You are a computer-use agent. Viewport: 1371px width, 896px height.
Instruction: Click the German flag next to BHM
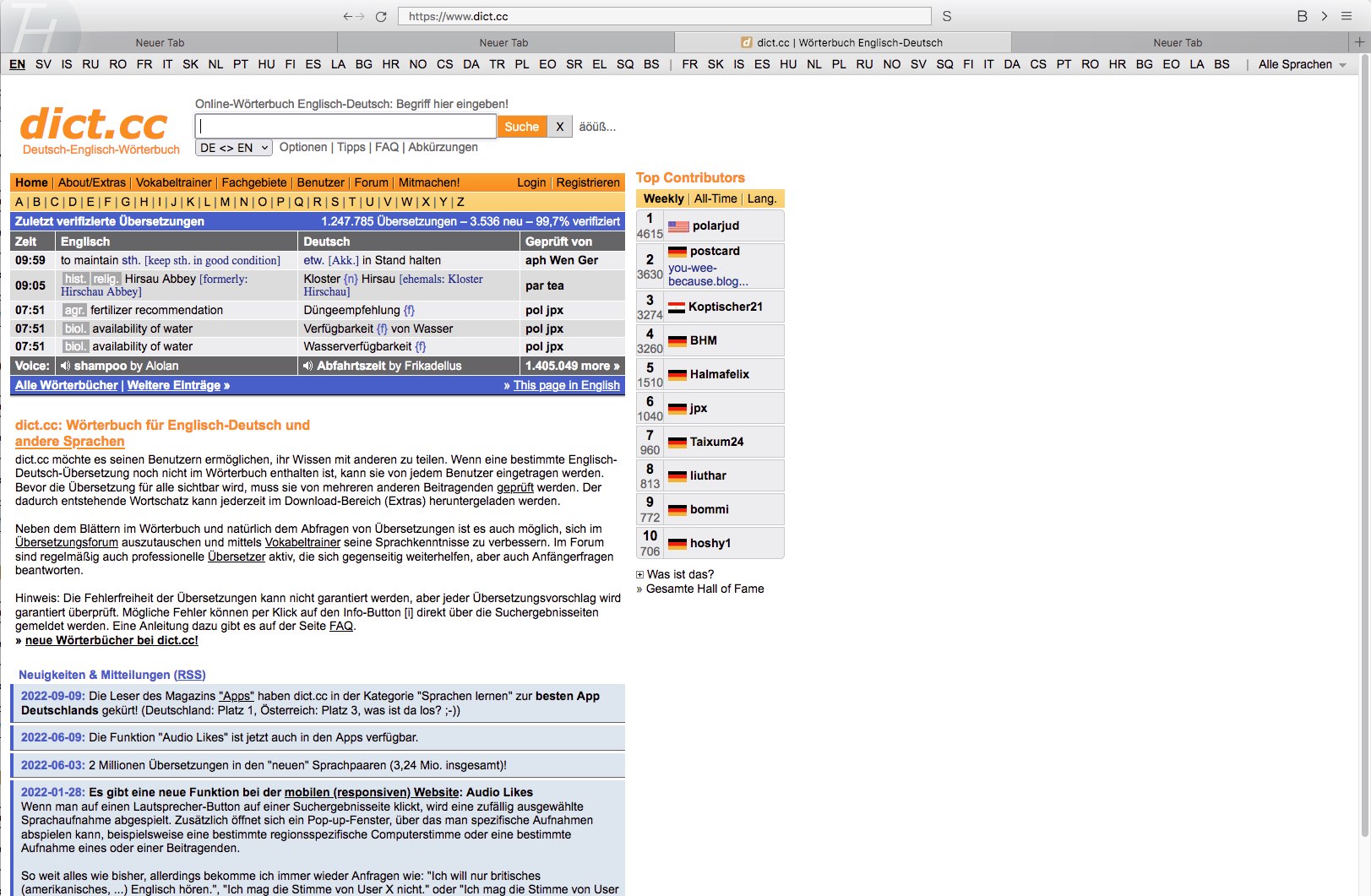677,341
